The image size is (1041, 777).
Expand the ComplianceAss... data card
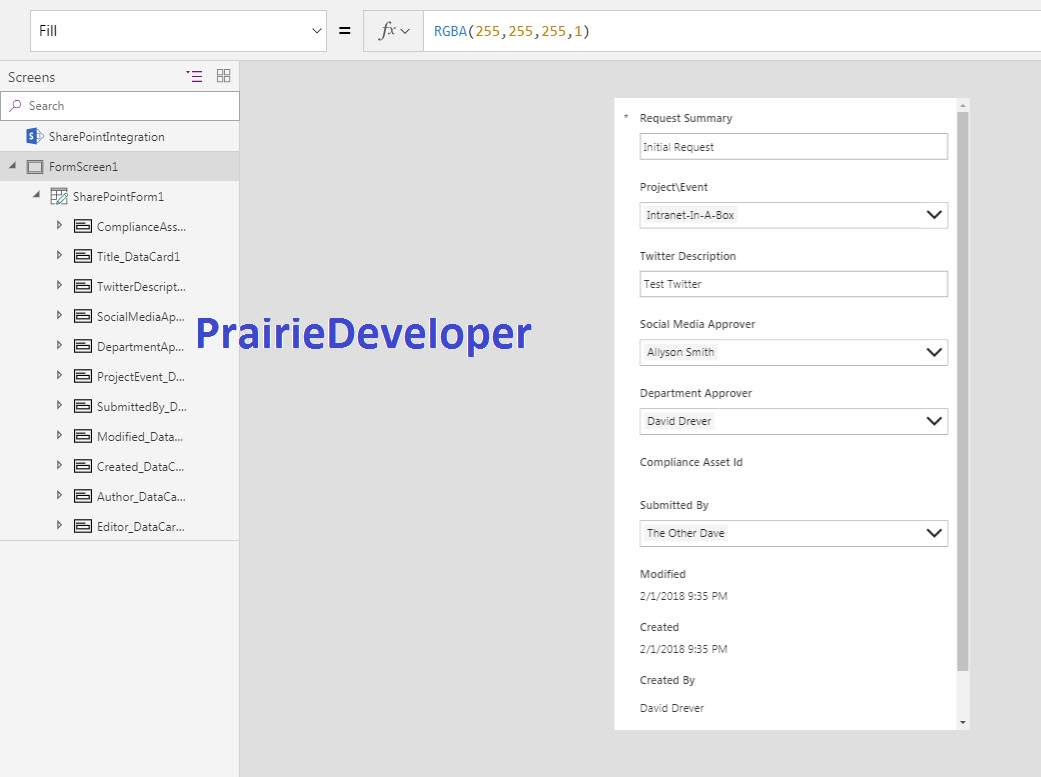pos(59,225)
